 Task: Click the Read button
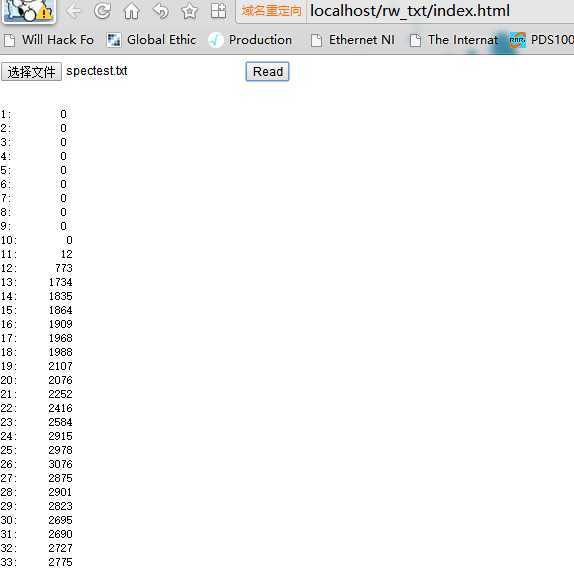click(267, 72)
